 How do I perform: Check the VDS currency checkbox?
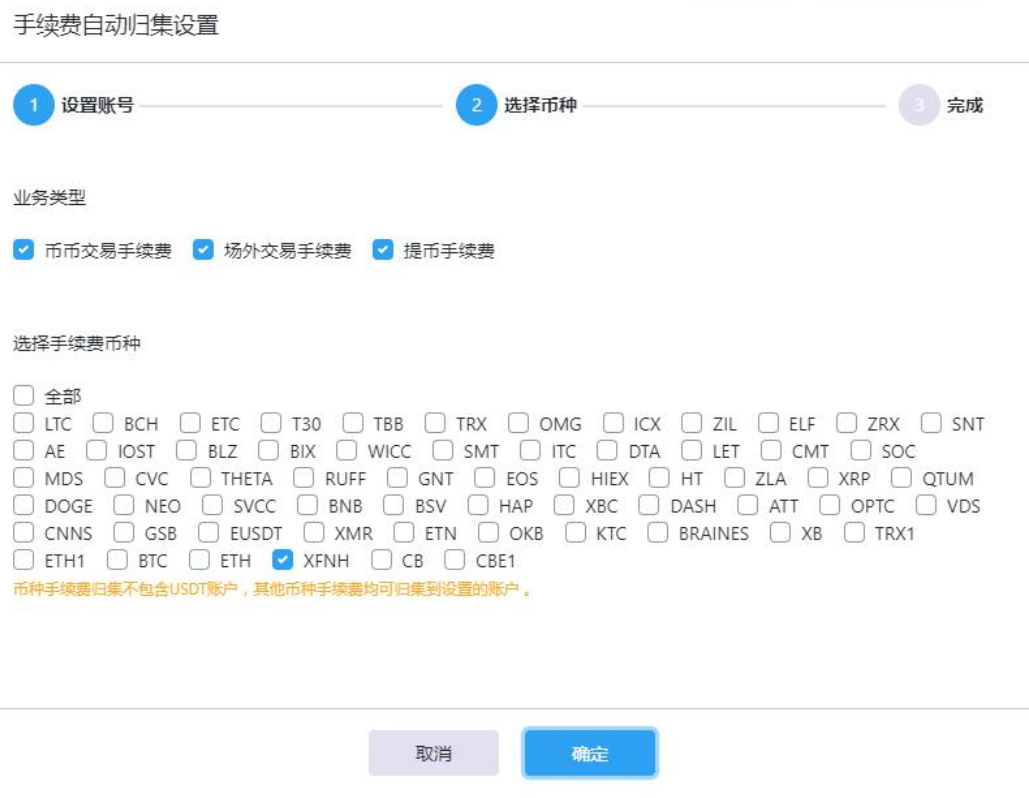tap(926, 505)
